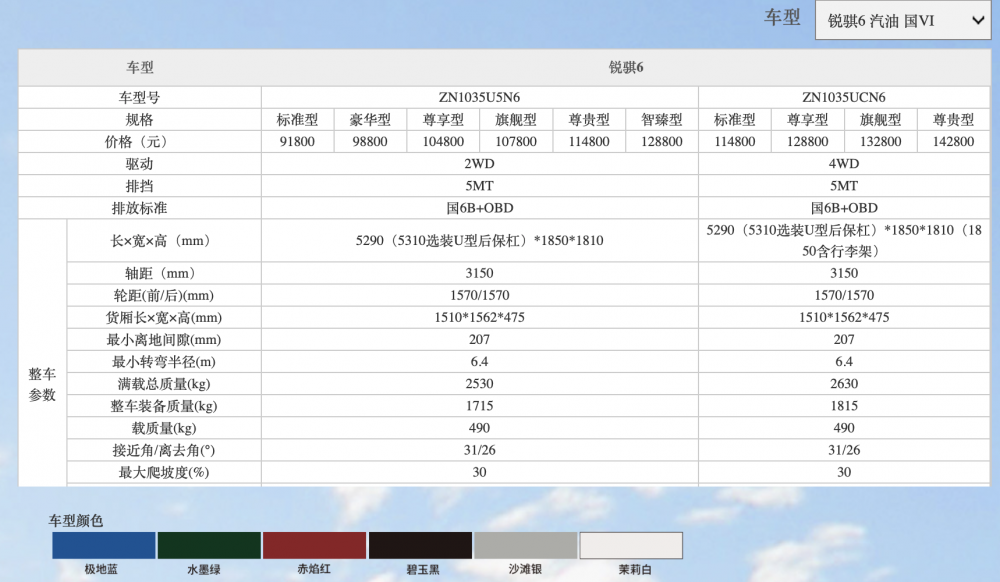Click the 最大爬坡度(%) row label
Screen dimensions: 1000x582
164,472
